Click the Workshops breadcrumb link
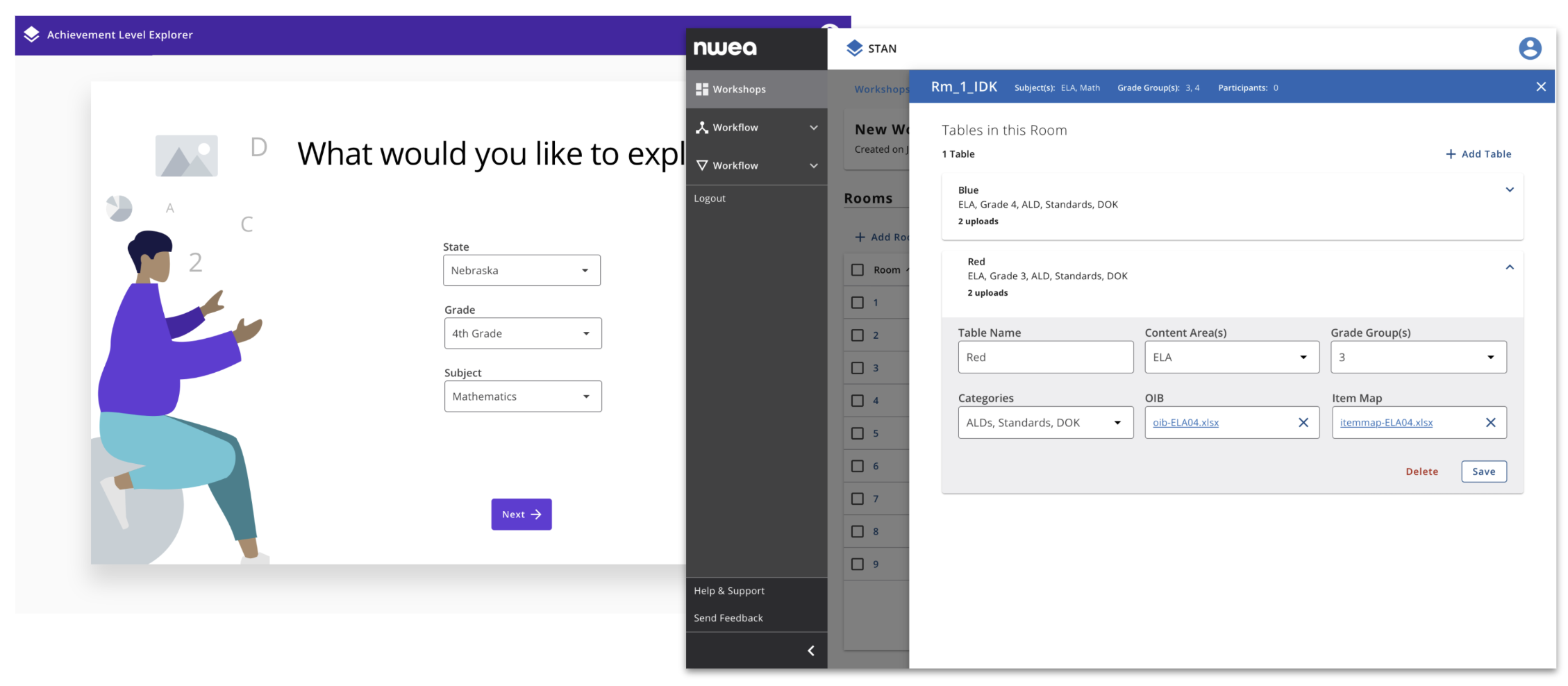The image size is (1568, 686). tap(882, 89)
